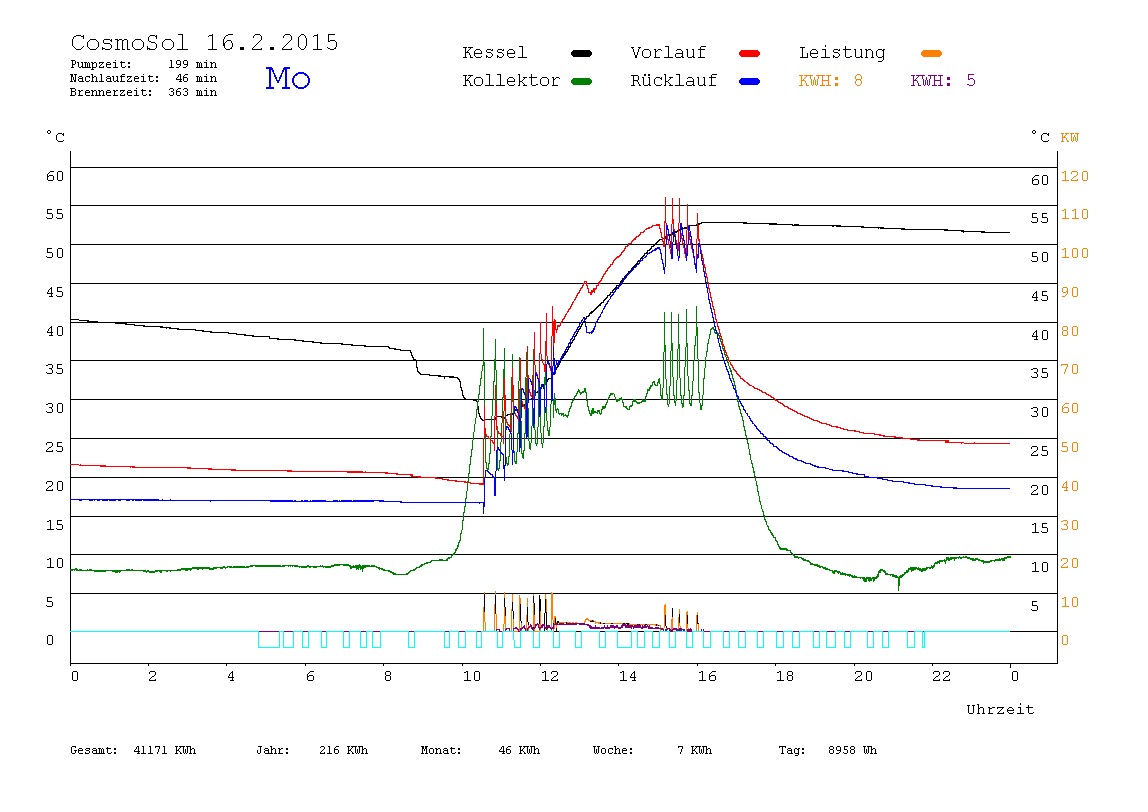Click the 16 hour tick on time axis
This screenshot has height=812, width=1148.
coord(707,677)
